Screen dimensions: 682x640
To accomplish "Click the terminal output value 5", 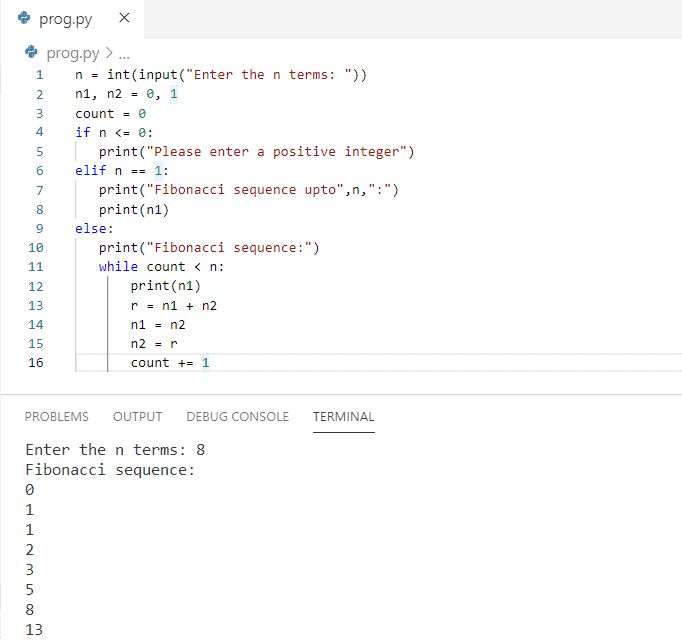I will (x=30, y=589).
